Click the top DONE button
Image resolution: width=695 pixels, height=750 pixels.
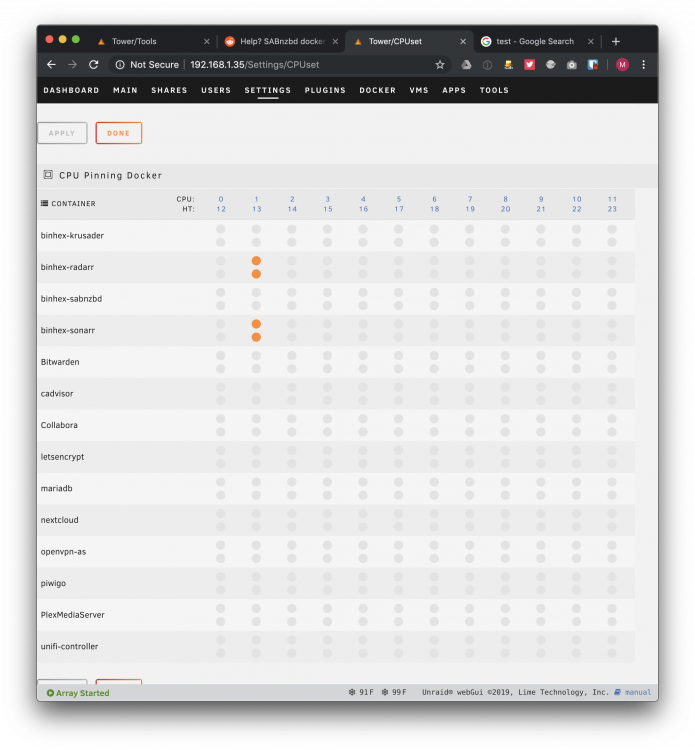pyautogui.click(x=119, y=133)
